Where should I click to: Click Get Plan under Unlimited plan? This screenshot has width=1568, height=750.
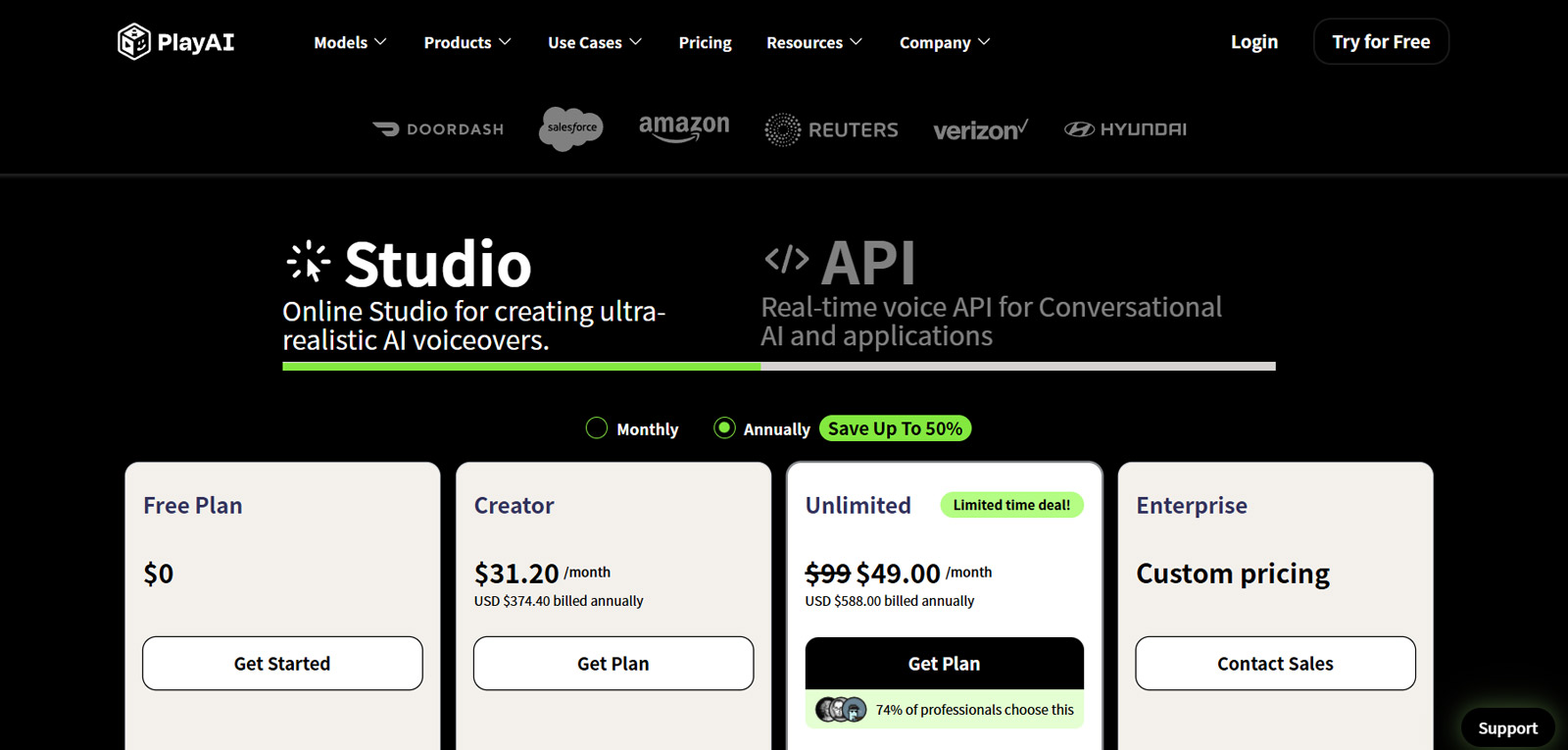(944, 664)
